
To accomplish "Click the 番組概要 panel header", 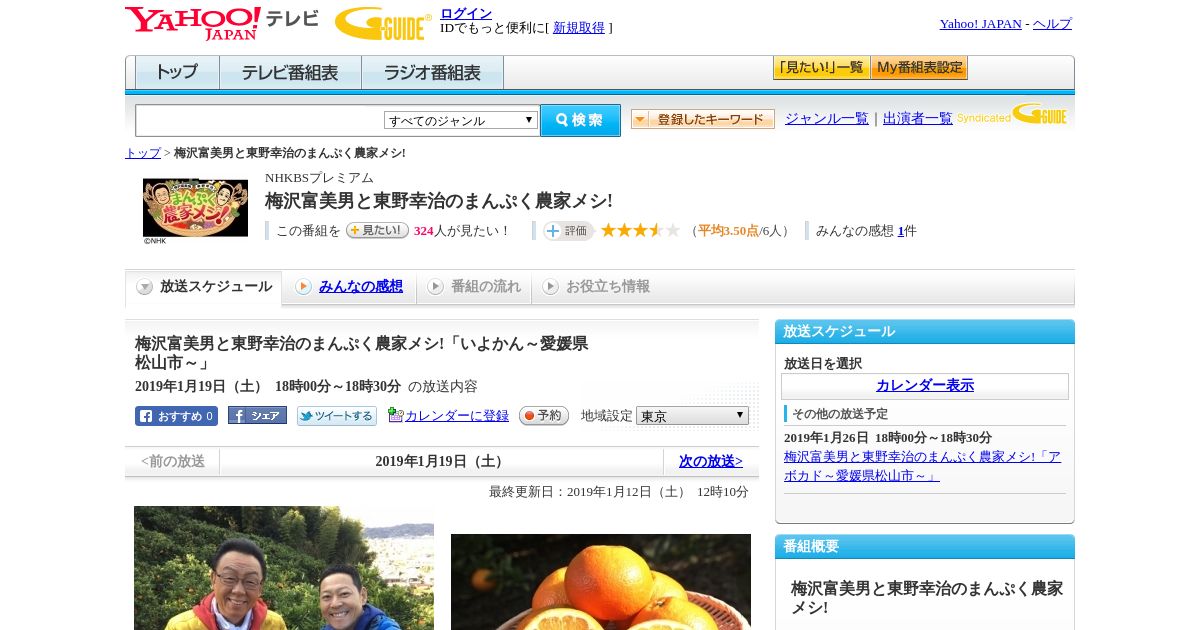I will [x=925, y=546].
